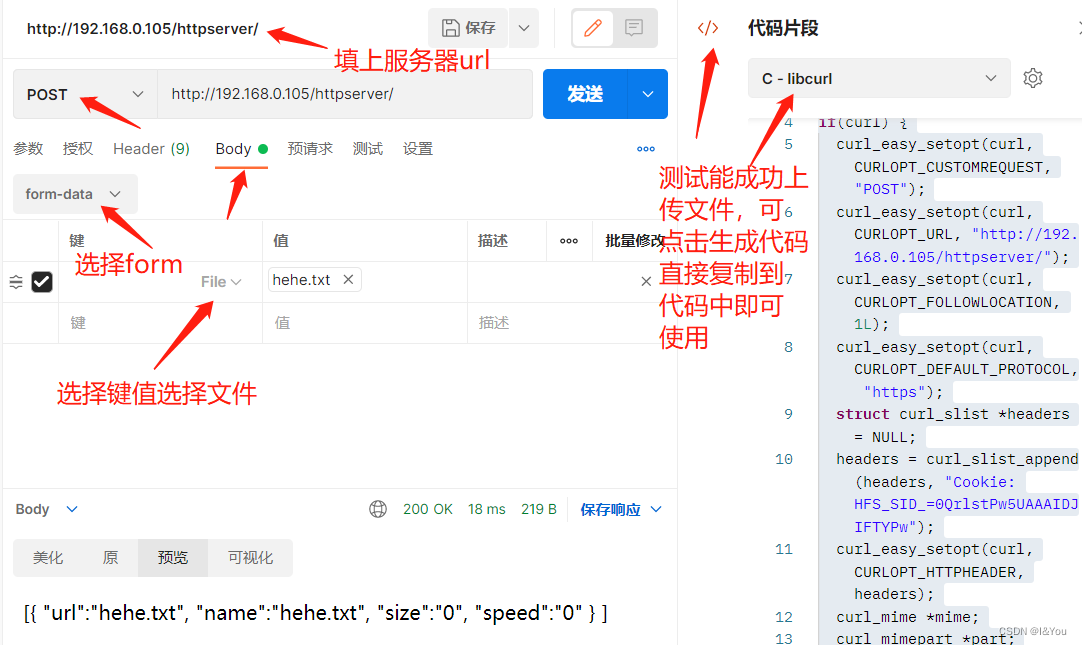
Task: Click the 描述 column header
Action: pos(493,241)
